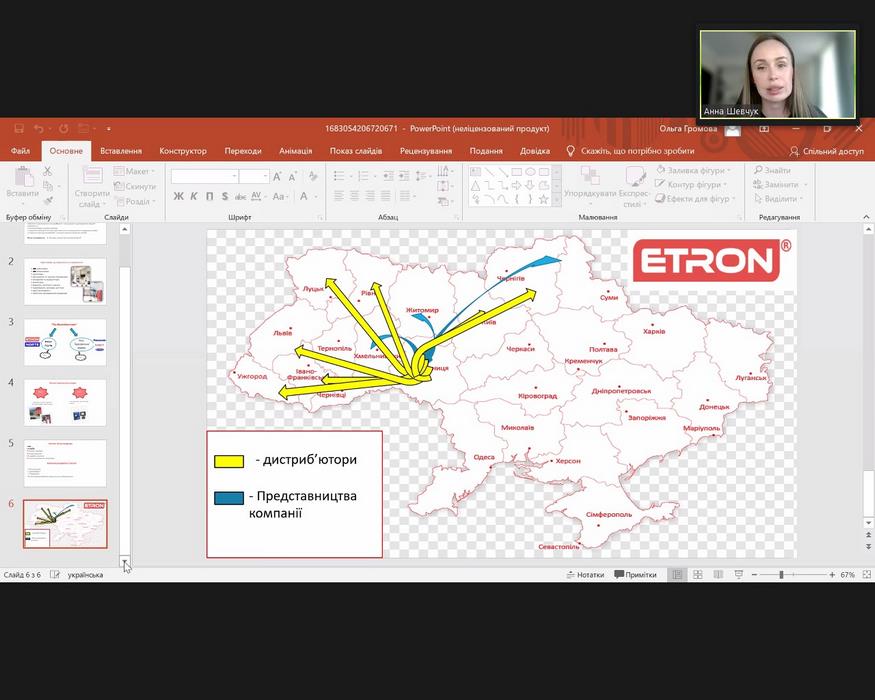
Task: Click the Спільний доступ share button
Action: tap(826, 151)
